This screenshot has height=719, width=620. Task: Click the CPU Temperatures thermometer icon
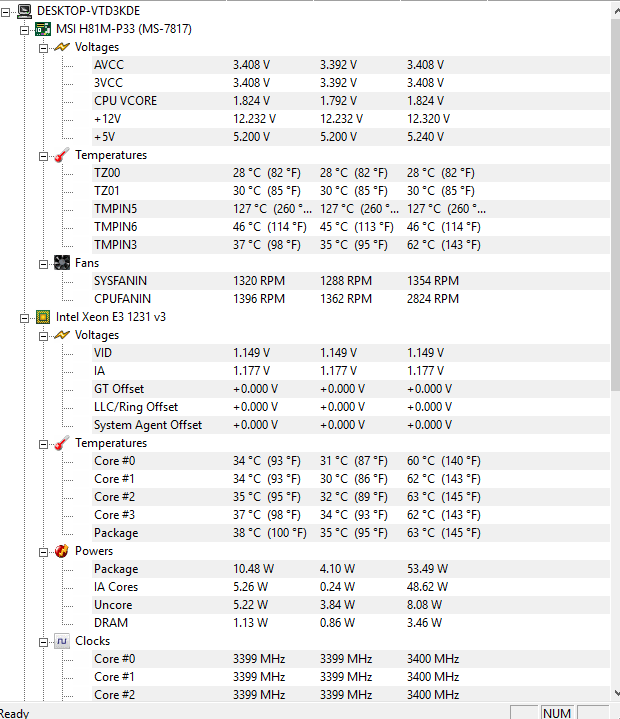pos(62,443)
